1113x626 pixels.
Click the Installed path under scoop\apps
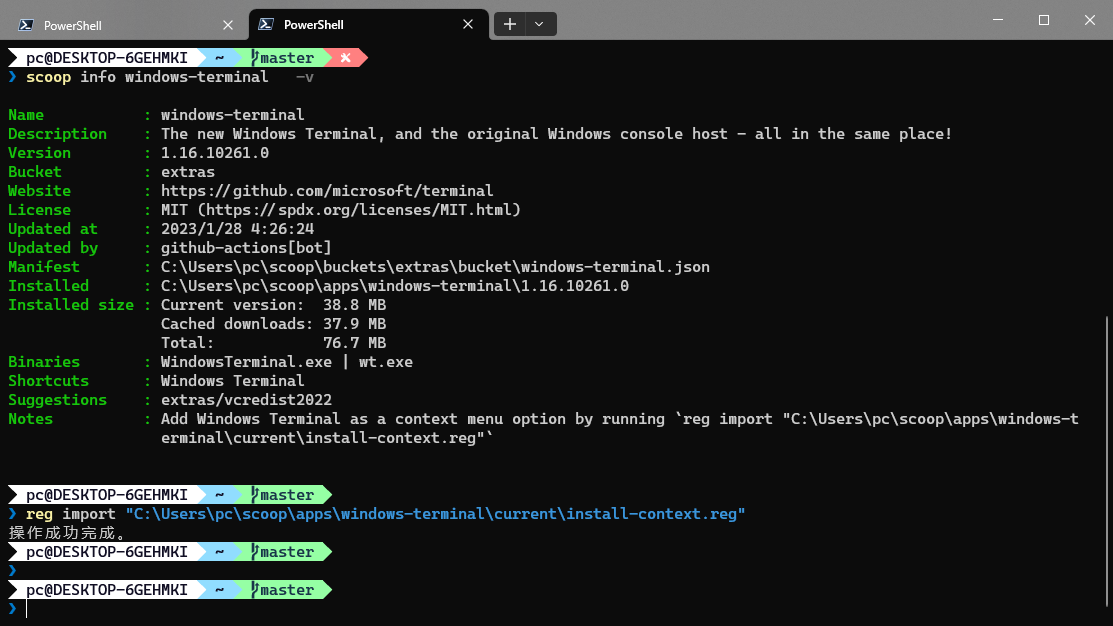click(395, 286)
